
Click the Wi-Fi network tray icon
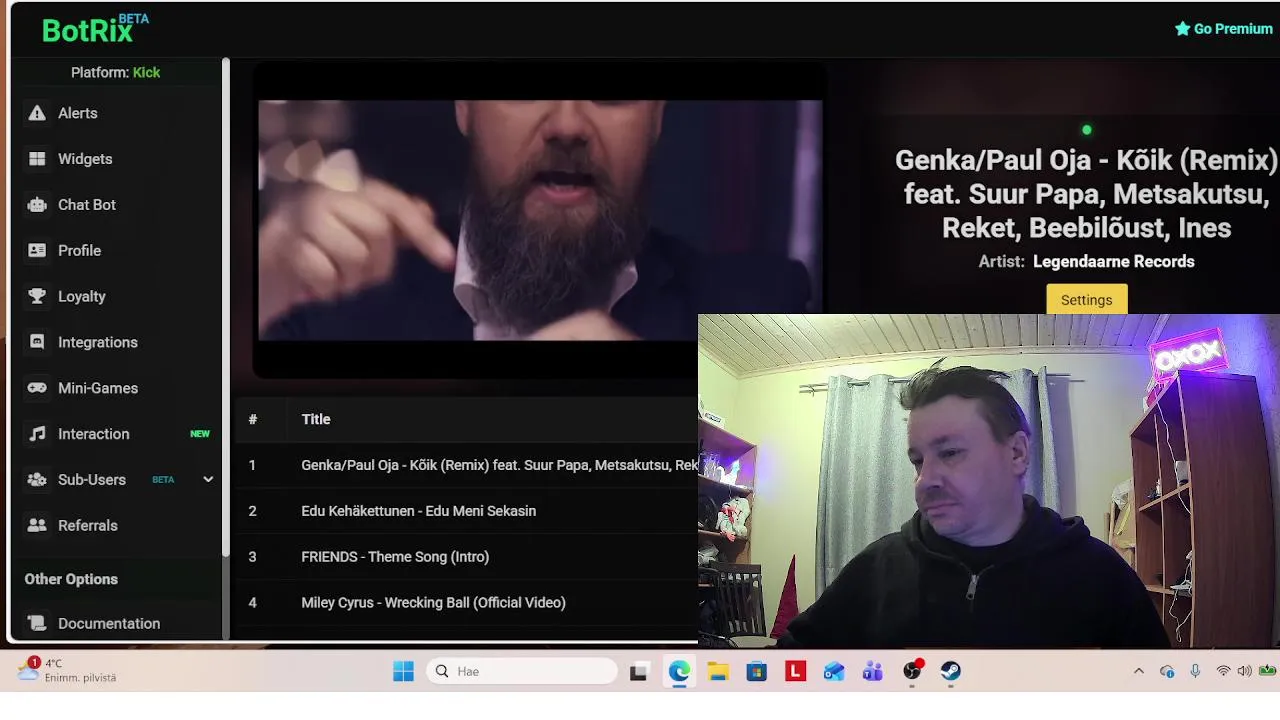point(1223,671)
